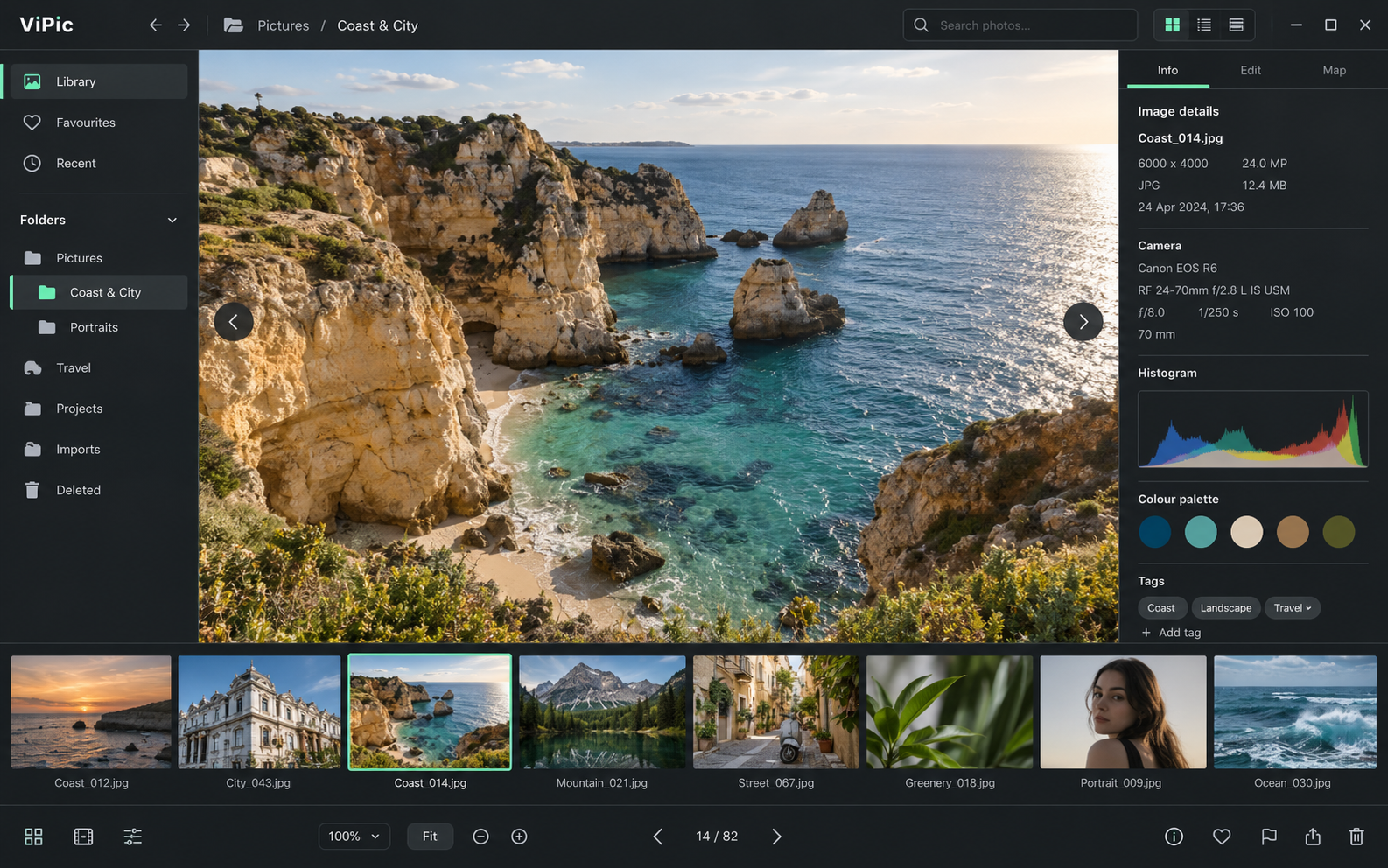
Task: Toggle the filmstrip icon in bottom bar
Action: coord(83,836)
